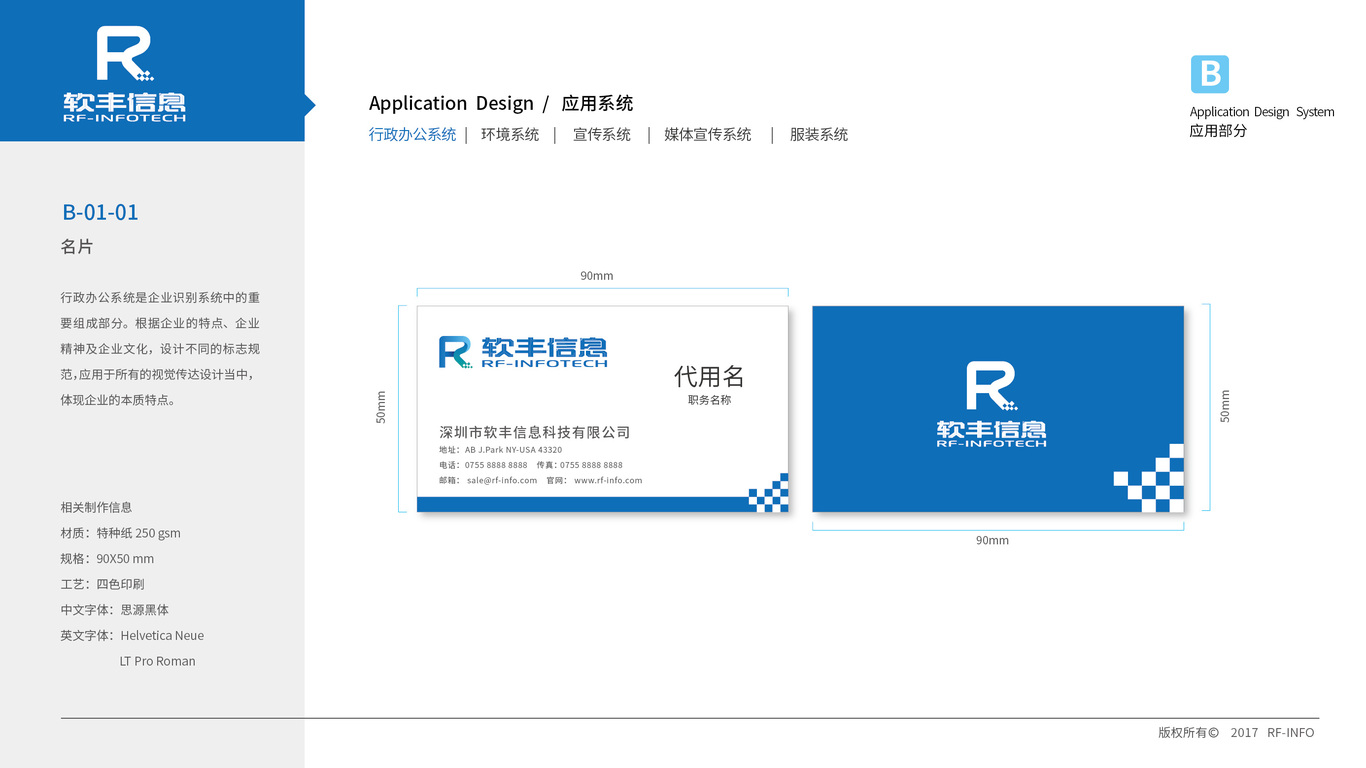Click the Application Design / 应用系统 heading

(x=501, y=103)
